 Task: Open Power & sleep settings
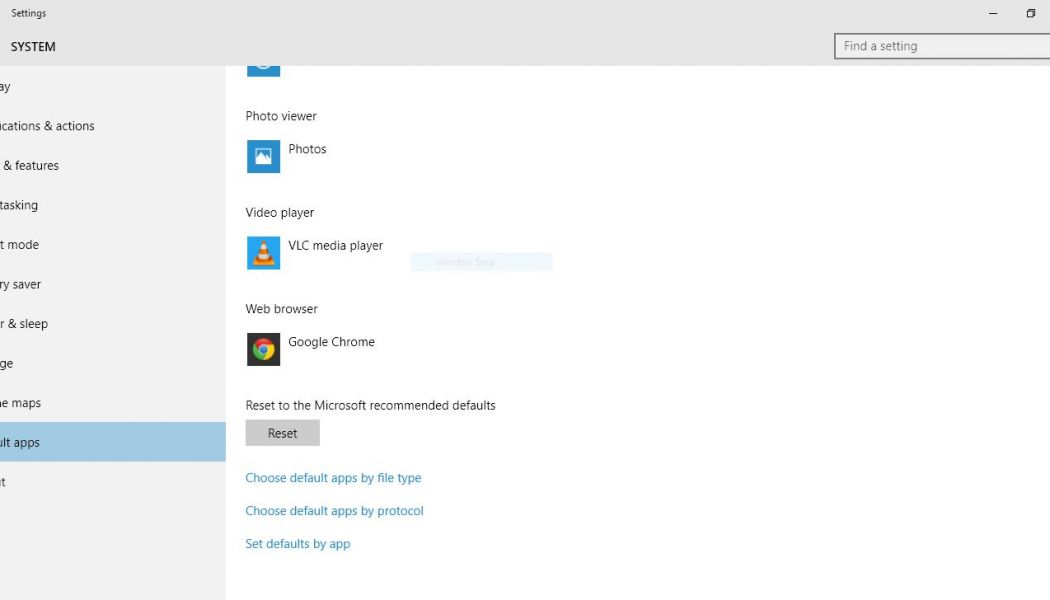click(x=25, y=324)
